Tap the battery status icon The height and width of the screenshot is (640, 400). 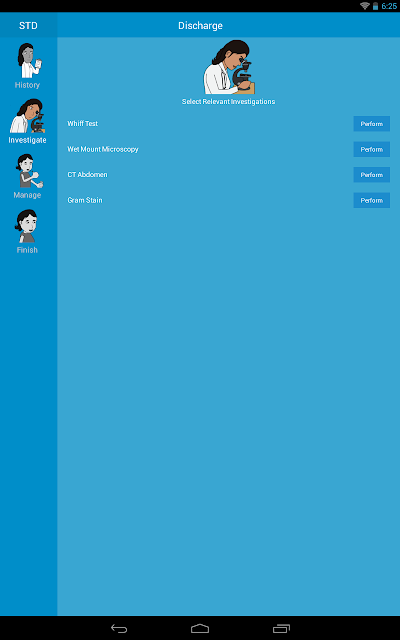point(375,6)
